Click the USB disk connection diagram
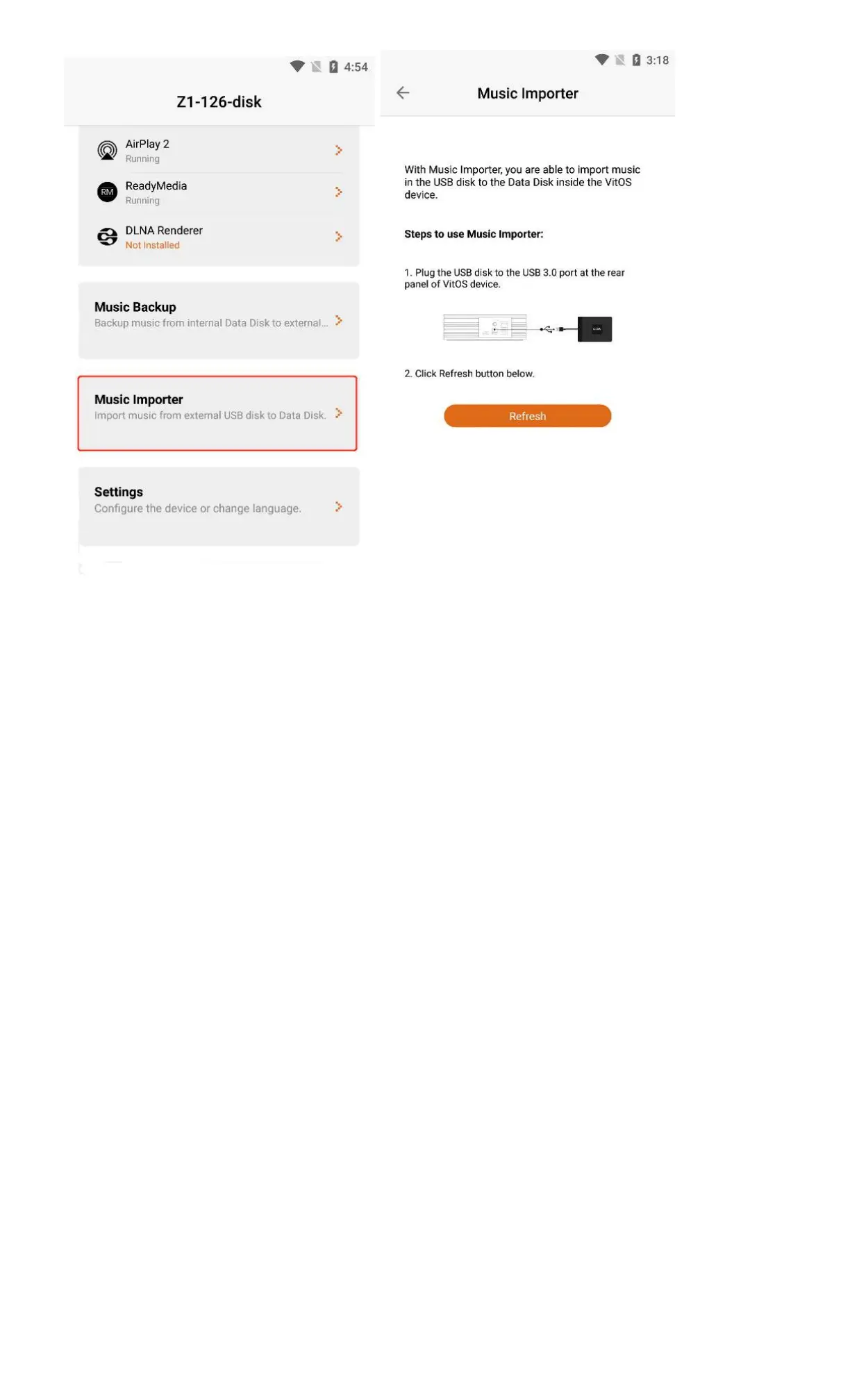The height and width of the screenshot is (1400, 850). (528, 328)
